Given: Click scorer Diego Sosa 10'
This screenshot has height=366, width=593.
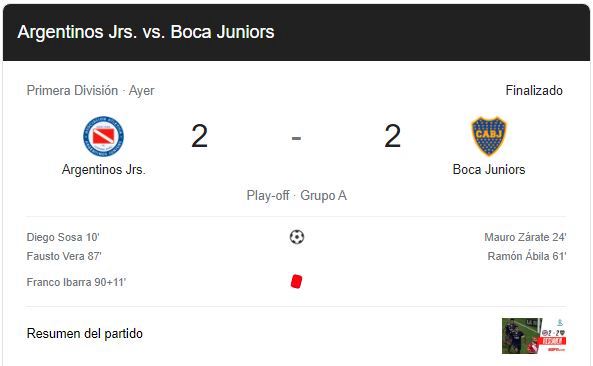Looking at the screenshot, I should 63,237.
